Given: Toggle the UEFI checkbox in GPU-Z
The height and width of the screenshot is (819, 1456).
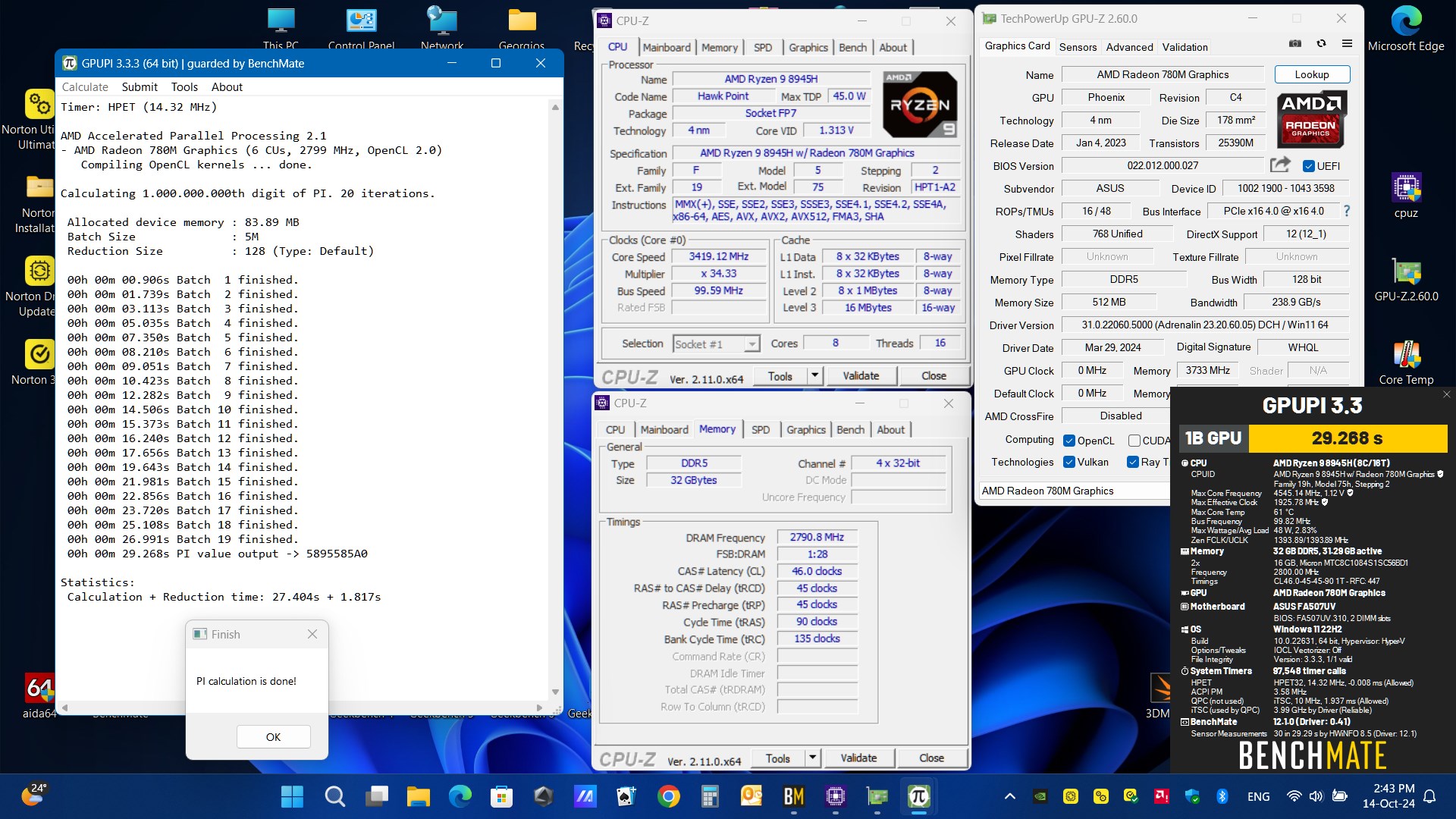Looking at the screenshot, I should point(1309,166).
